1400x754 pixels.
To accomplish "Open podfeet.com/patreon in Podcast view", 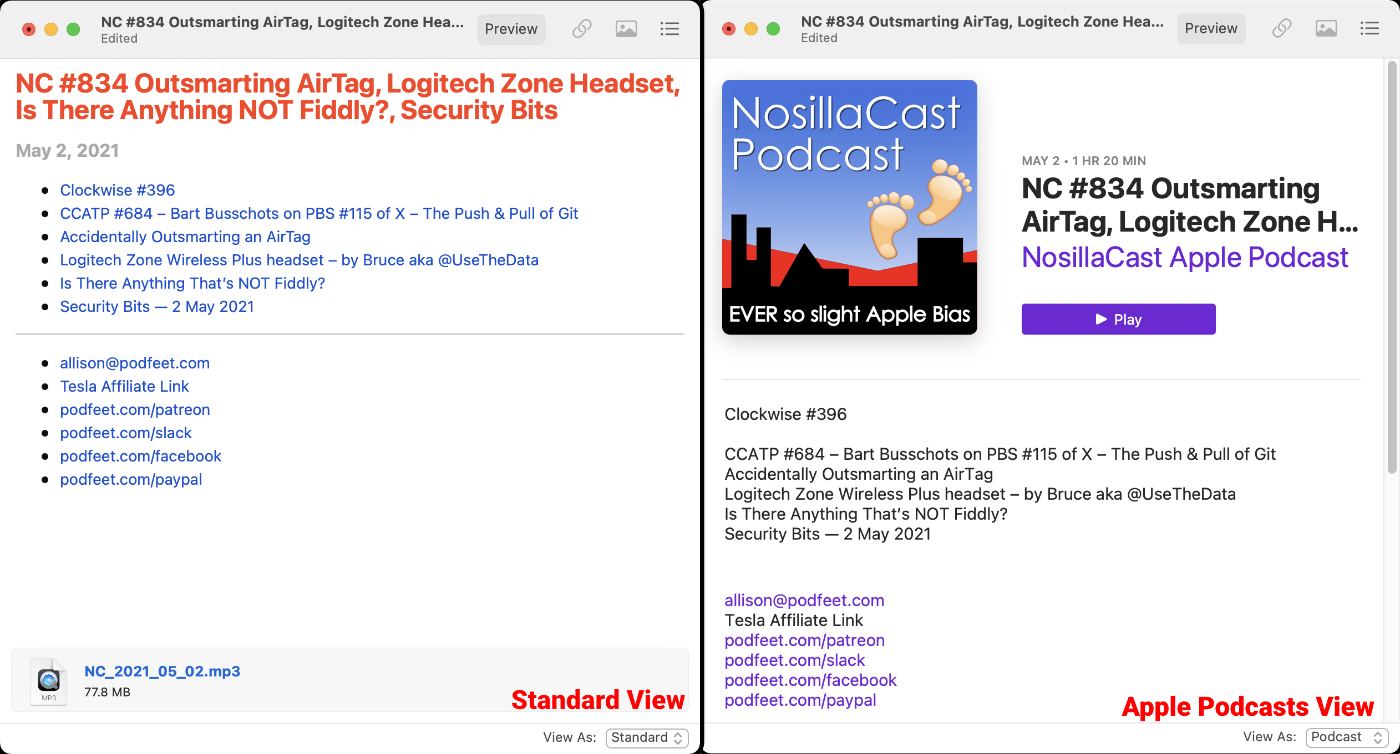I will coord(804,640).
